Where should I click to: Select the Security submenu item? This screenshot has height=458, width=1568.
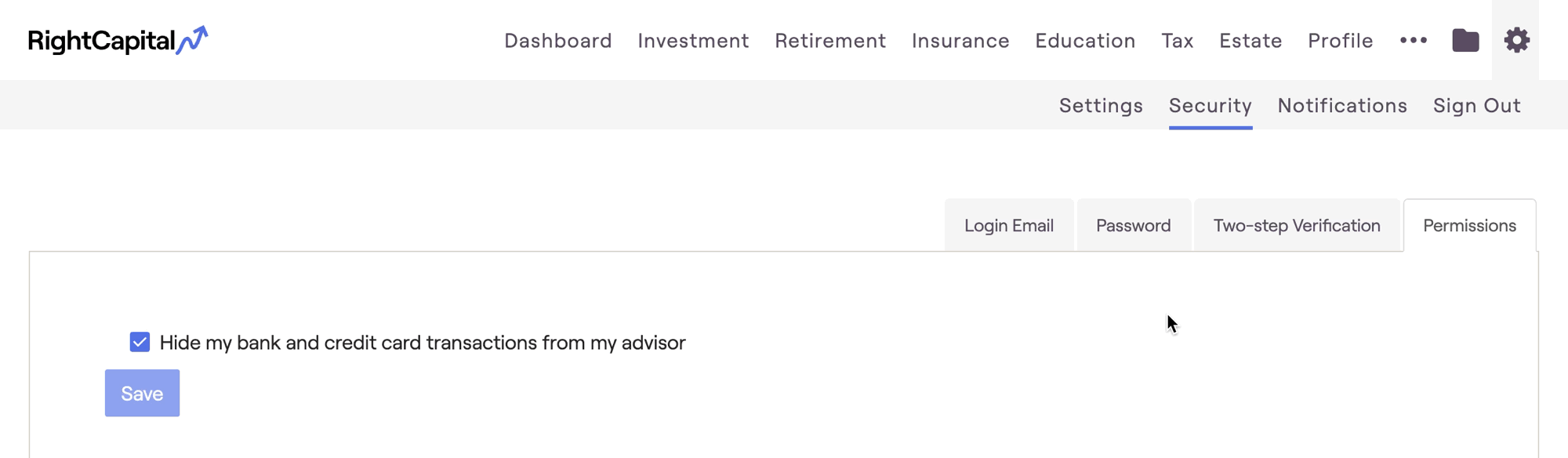(x=1210, y=105)
